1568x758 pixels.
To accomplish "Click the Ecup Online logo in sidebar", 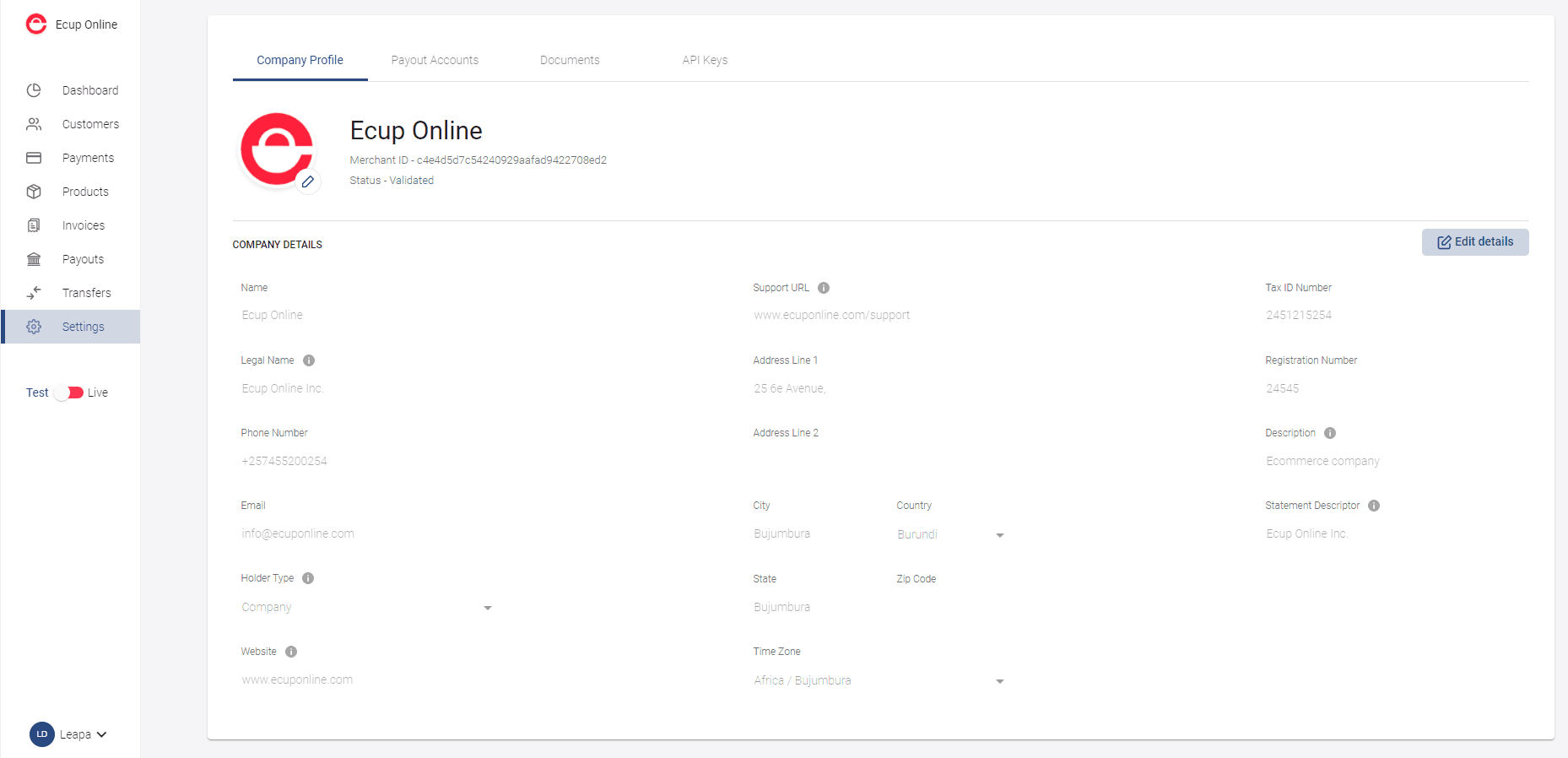I will (x=36, y=24).
